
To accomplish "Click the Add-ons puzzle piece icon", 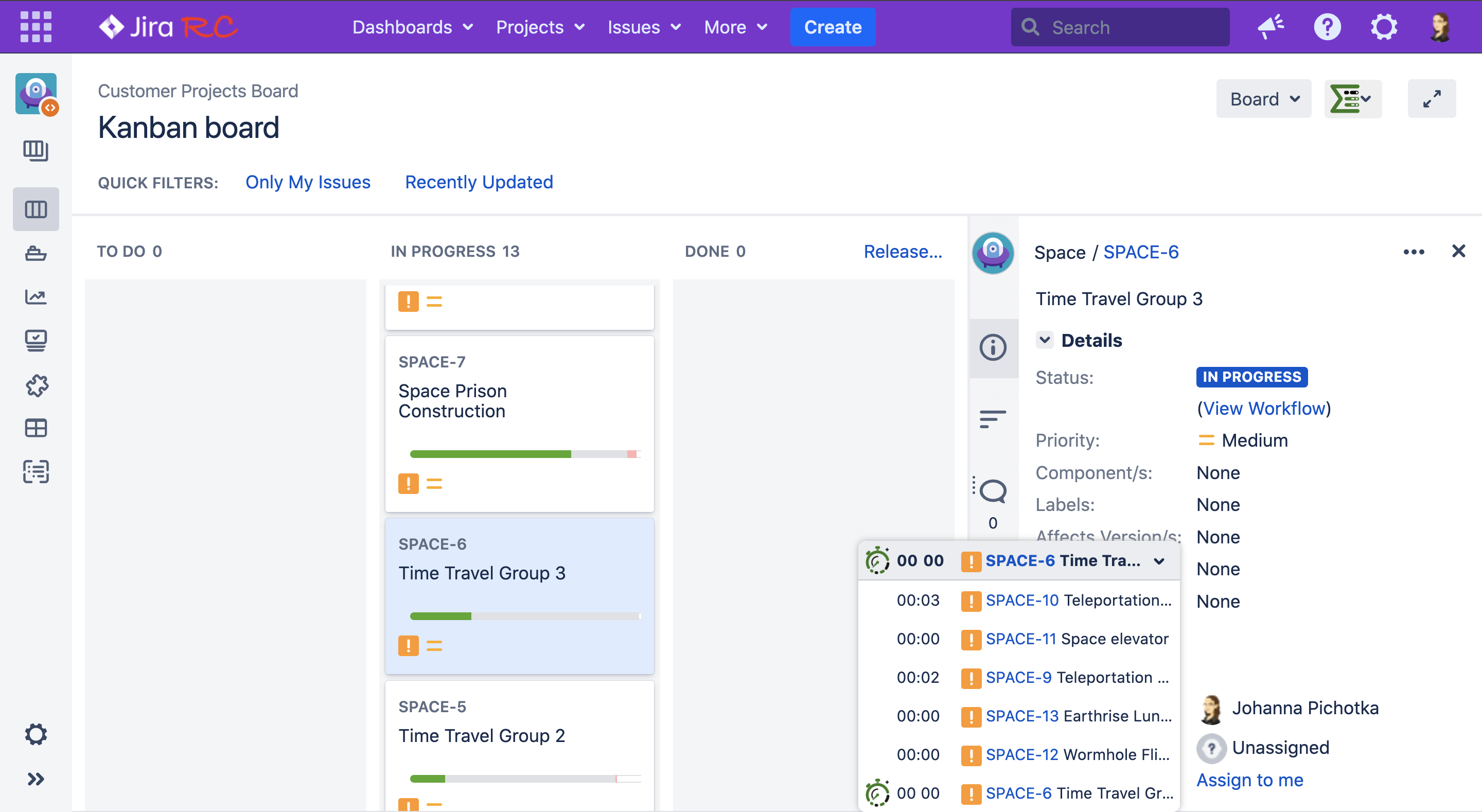I will point(36,385).
